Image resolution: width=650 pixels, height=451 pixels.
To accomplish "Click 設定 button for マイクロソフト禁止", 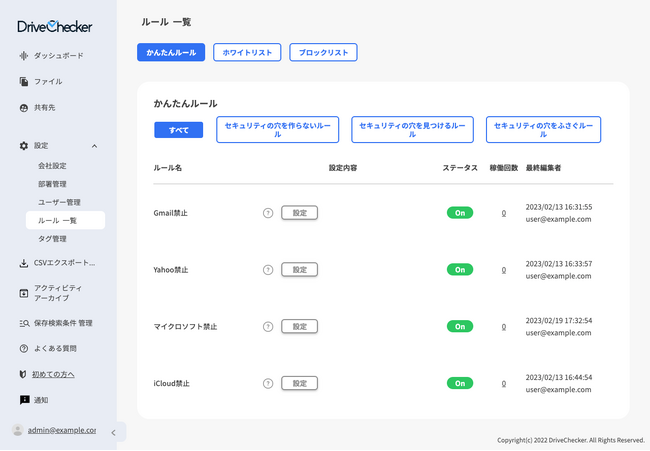I will pyautogui.click(x=299, y=326).
